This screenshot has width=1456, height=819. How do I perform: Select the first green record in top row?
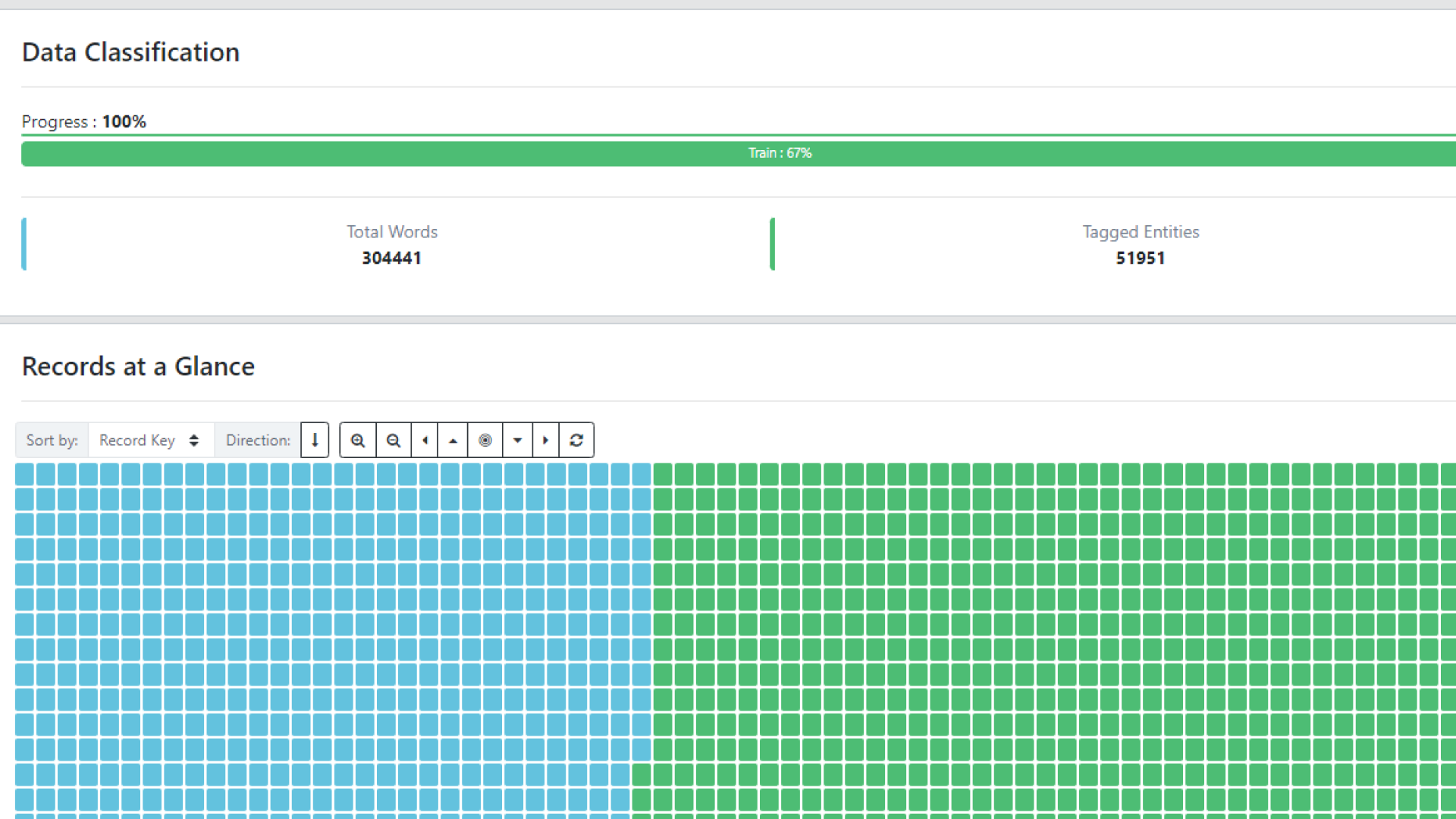663,475
